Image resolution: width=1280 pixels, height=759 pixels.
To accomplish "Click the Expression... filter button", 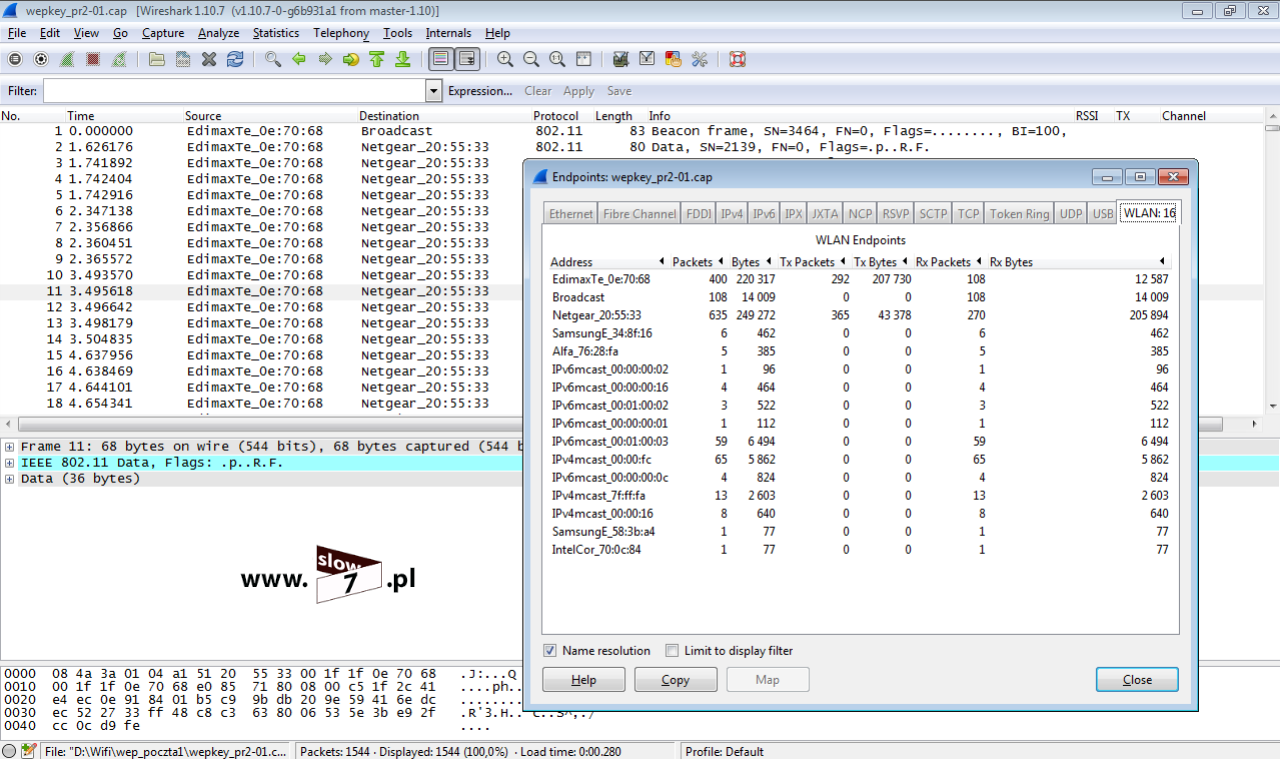I will (480, 91).
